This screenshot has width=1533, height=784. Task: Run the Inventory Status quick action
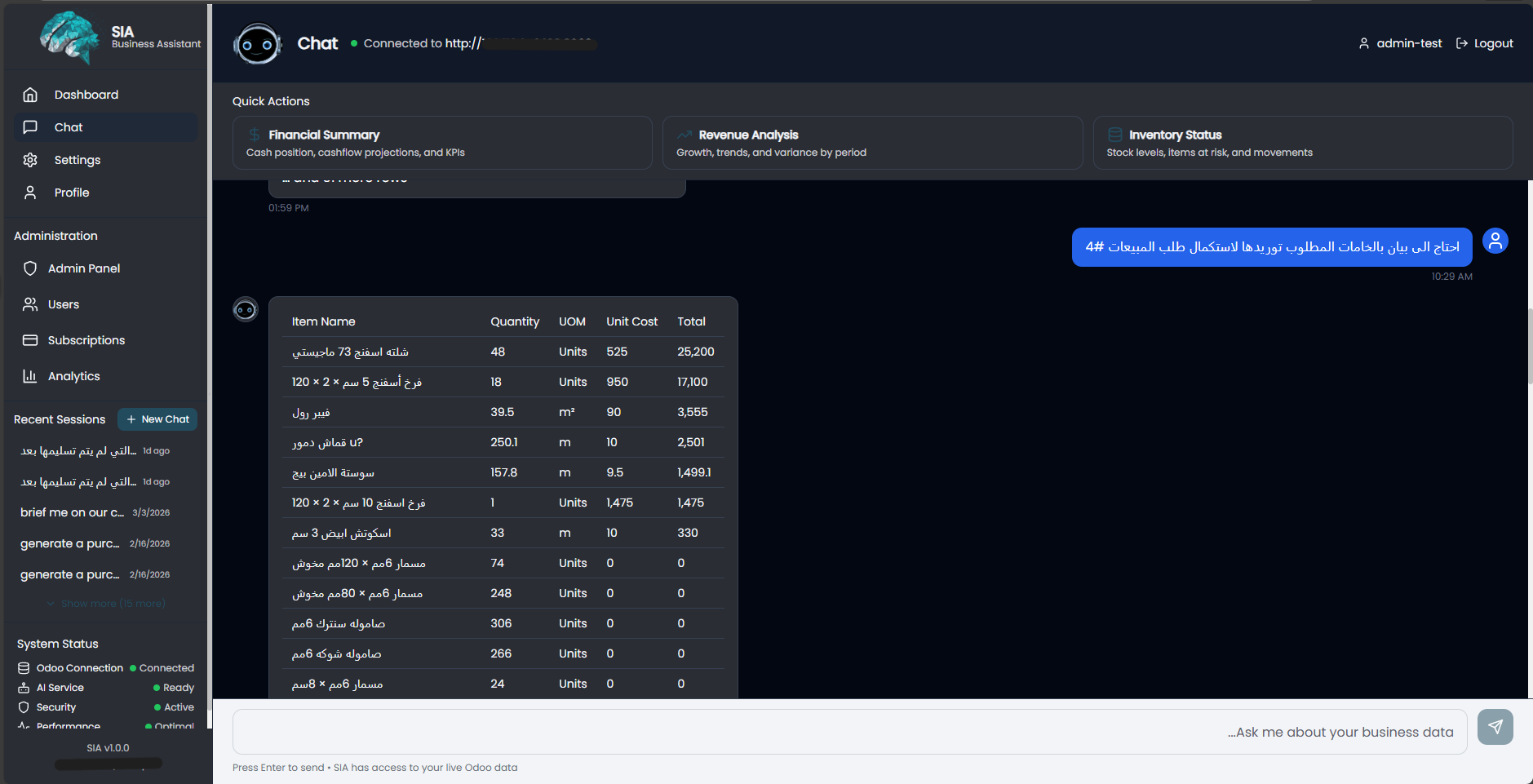click(x=1303, y=143)
